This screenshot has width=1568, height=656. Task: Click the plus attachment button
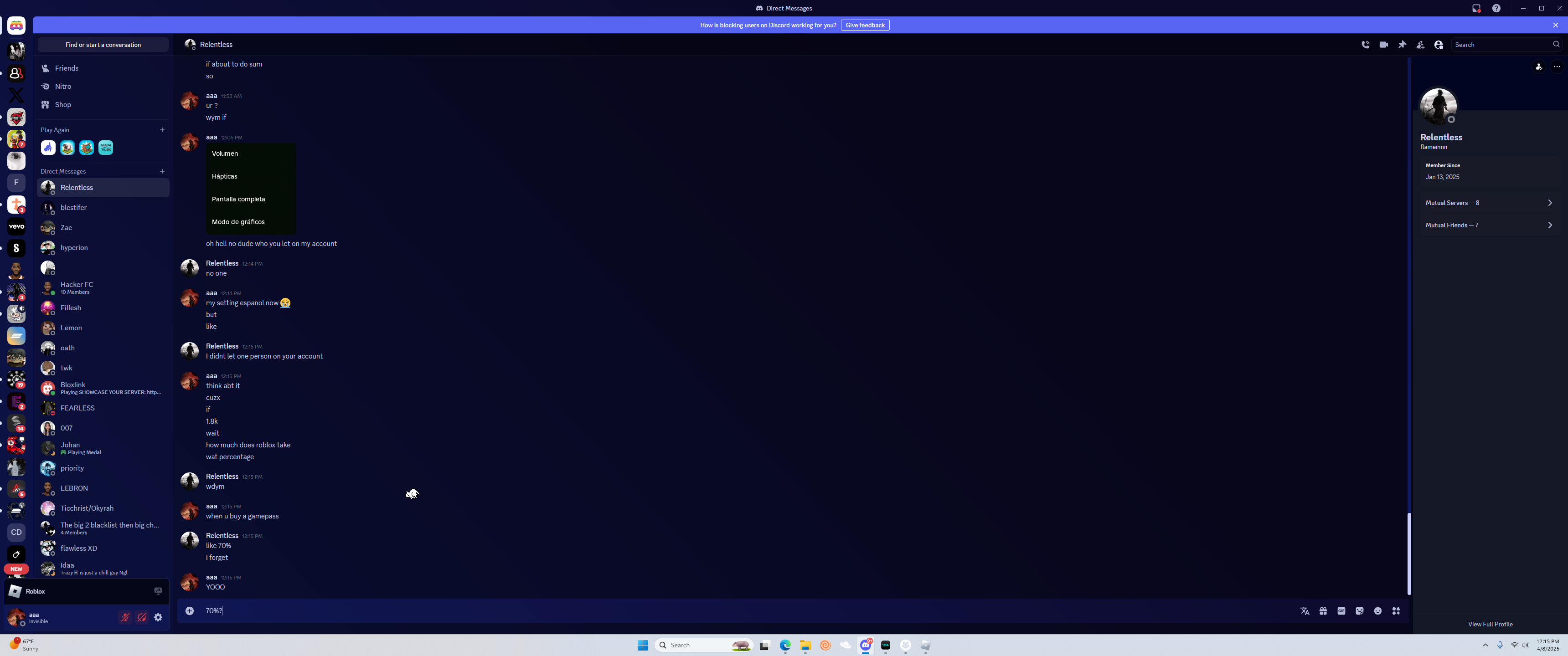coord(189,611)
